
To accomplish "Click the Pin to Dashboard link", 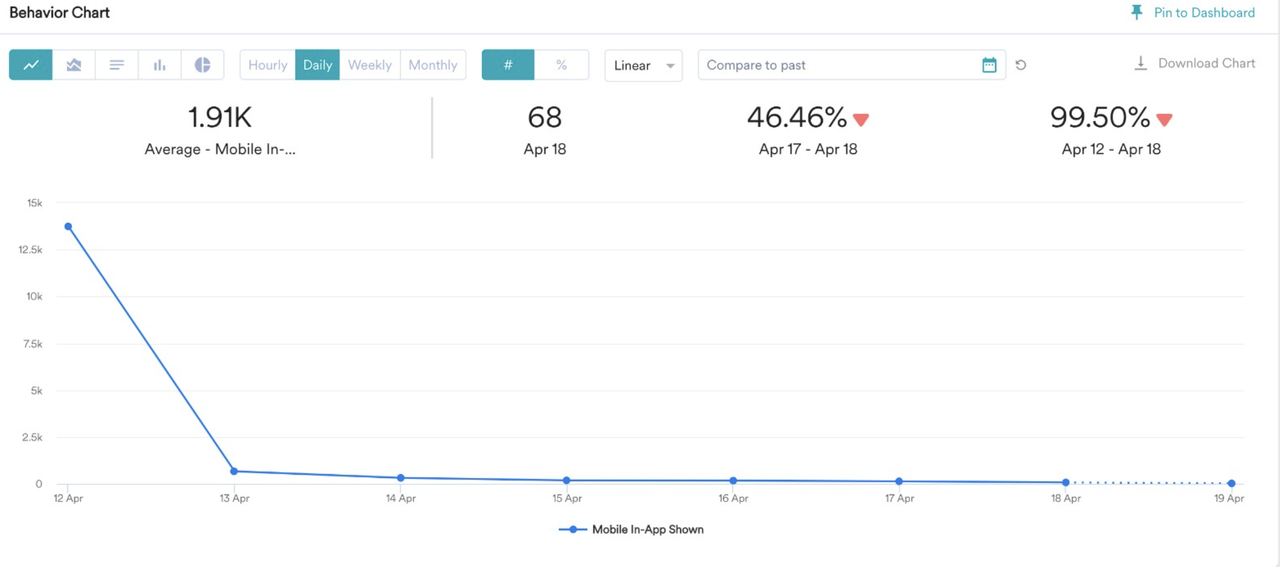I will (x=1204, y=12).
